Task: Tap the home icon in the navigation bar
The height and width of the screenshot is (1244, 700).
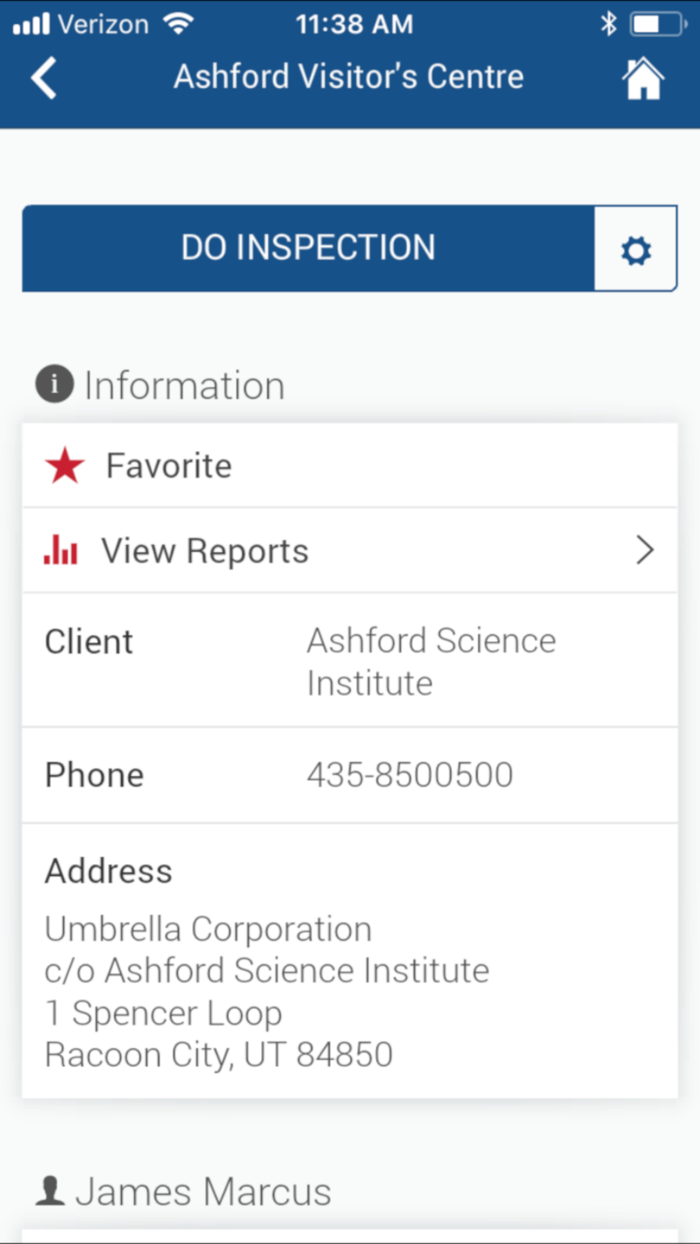Action: 645,77
